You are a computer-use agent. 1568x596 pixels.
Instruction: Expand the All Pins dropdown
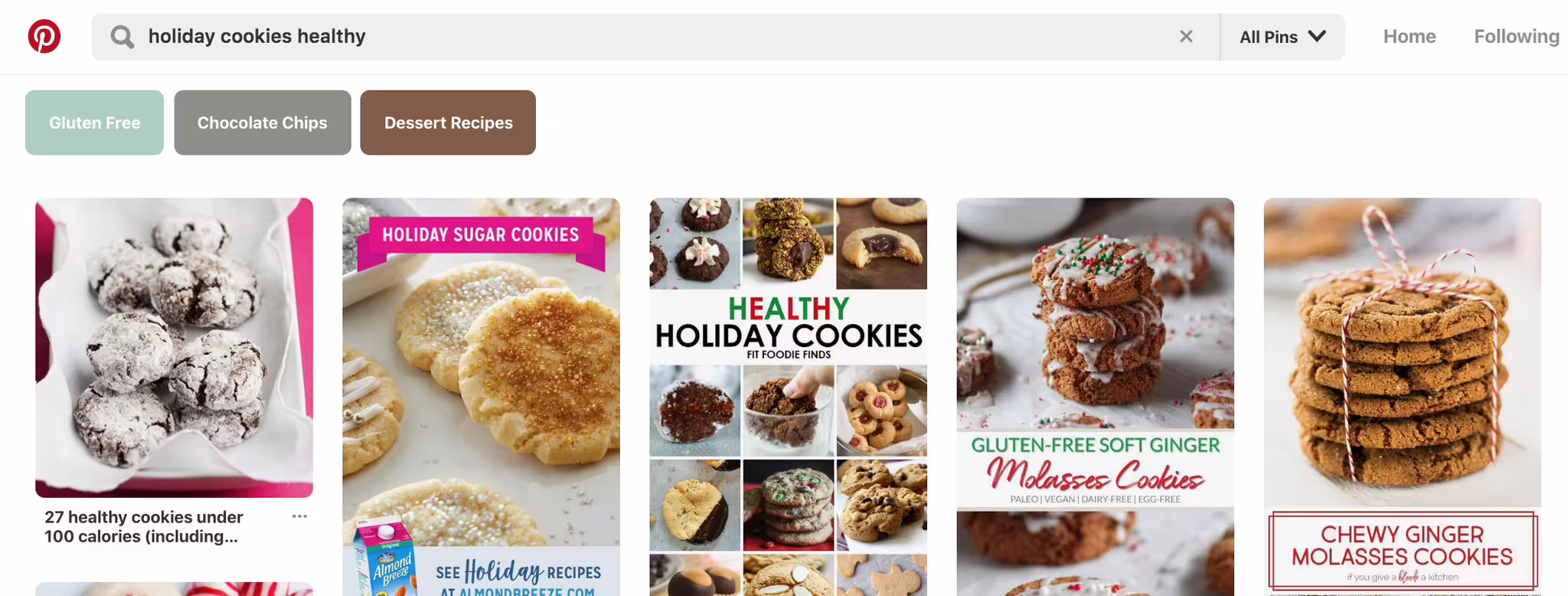(x=1282, y=37)
